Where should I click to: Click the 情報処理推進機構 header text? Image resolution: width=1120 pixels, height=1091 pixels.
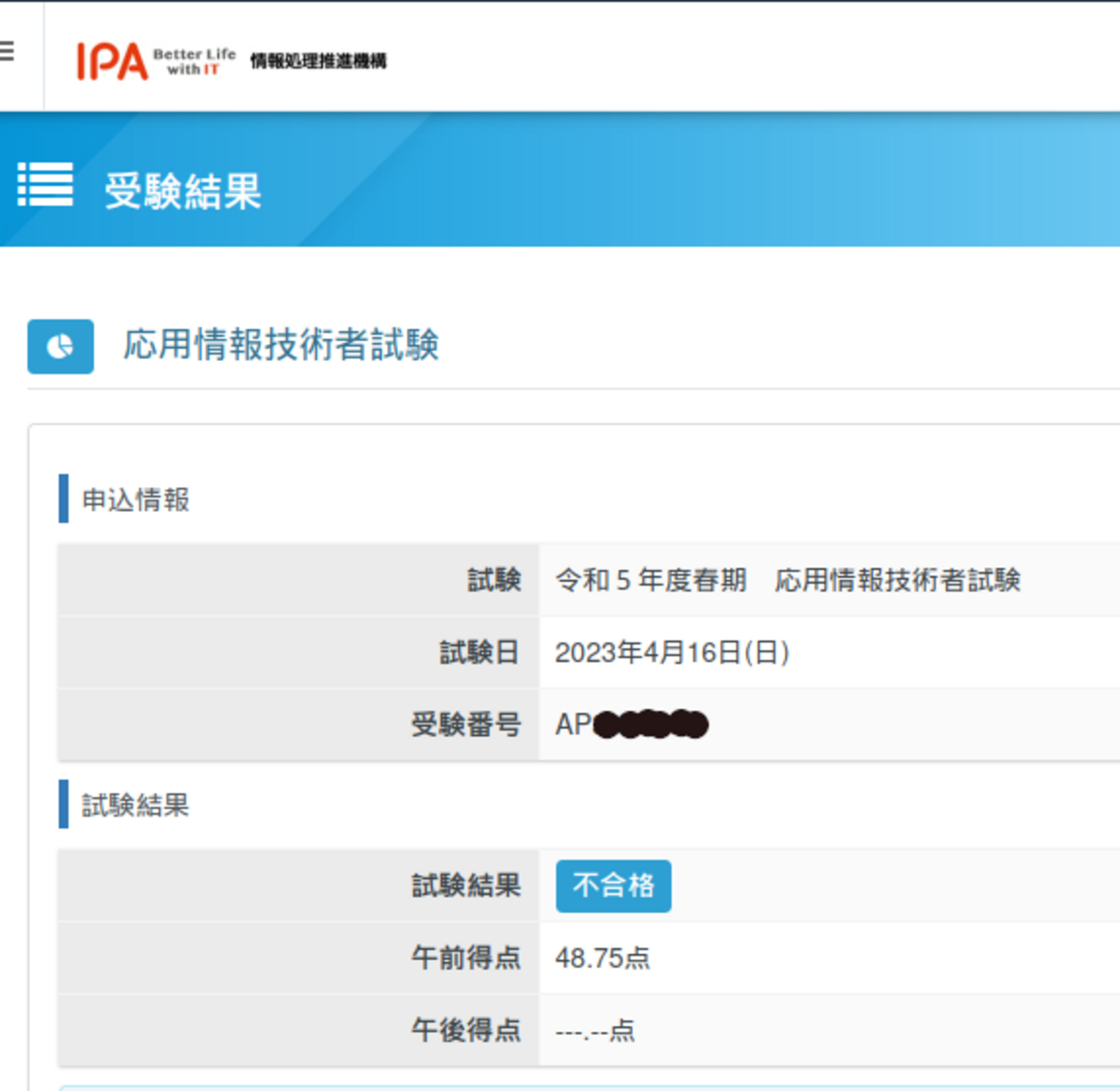point(319,61)
